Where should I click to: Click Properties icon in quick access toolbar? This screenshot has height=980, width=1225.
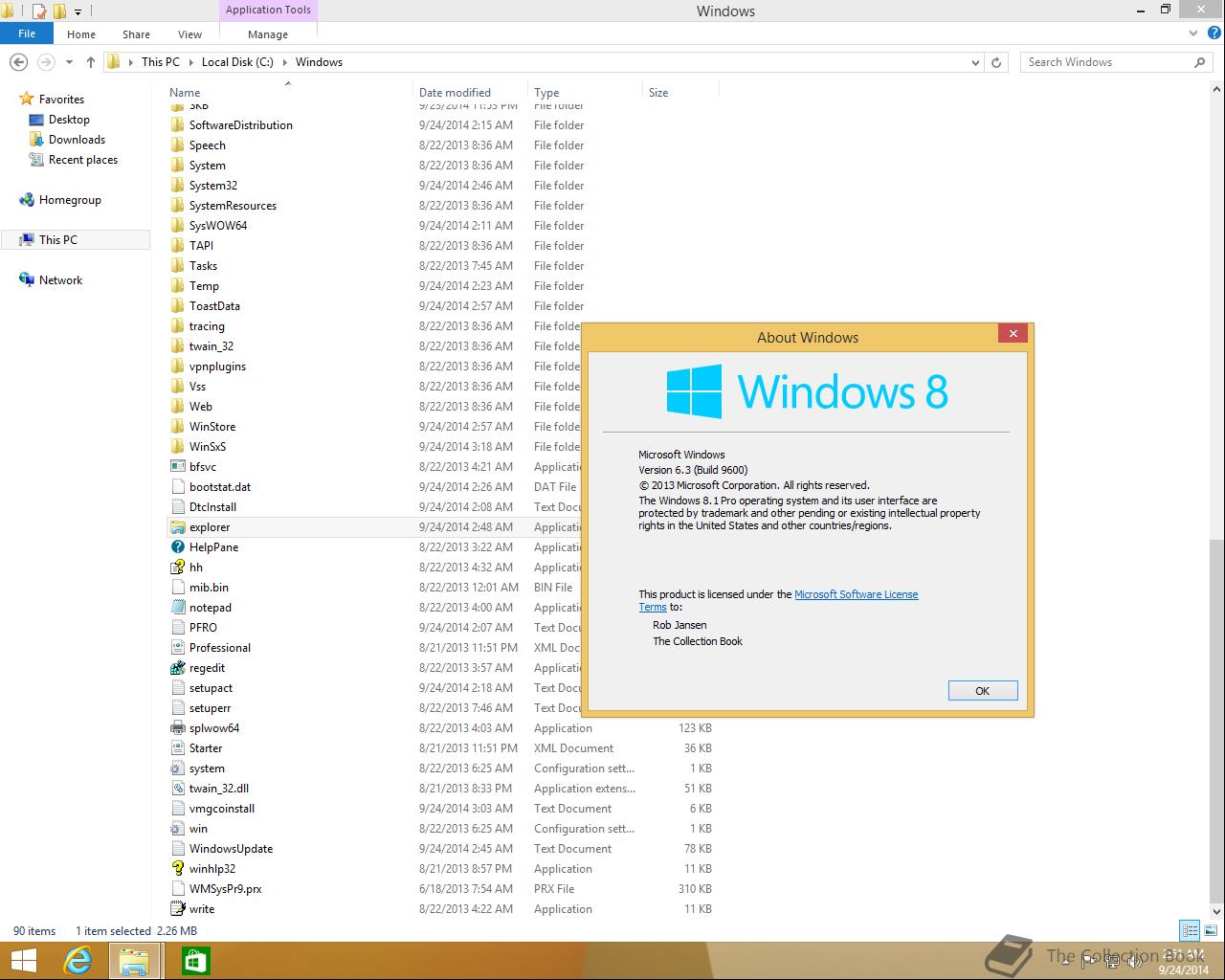(40, 11)
